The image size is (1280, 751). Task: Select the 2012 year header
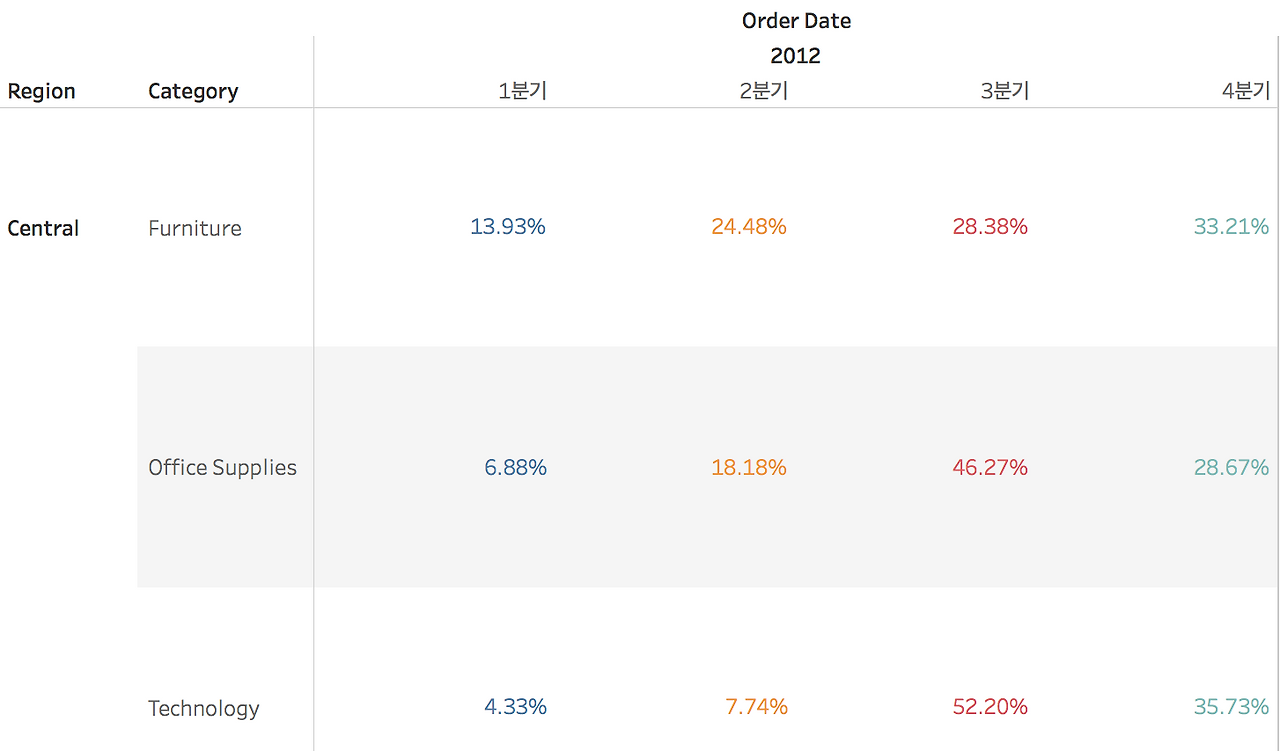pyautogui.click(x=796, y=56)
